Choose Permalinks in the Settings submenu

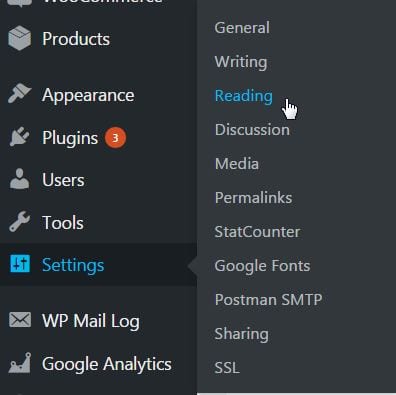click(x=253, y=198)
